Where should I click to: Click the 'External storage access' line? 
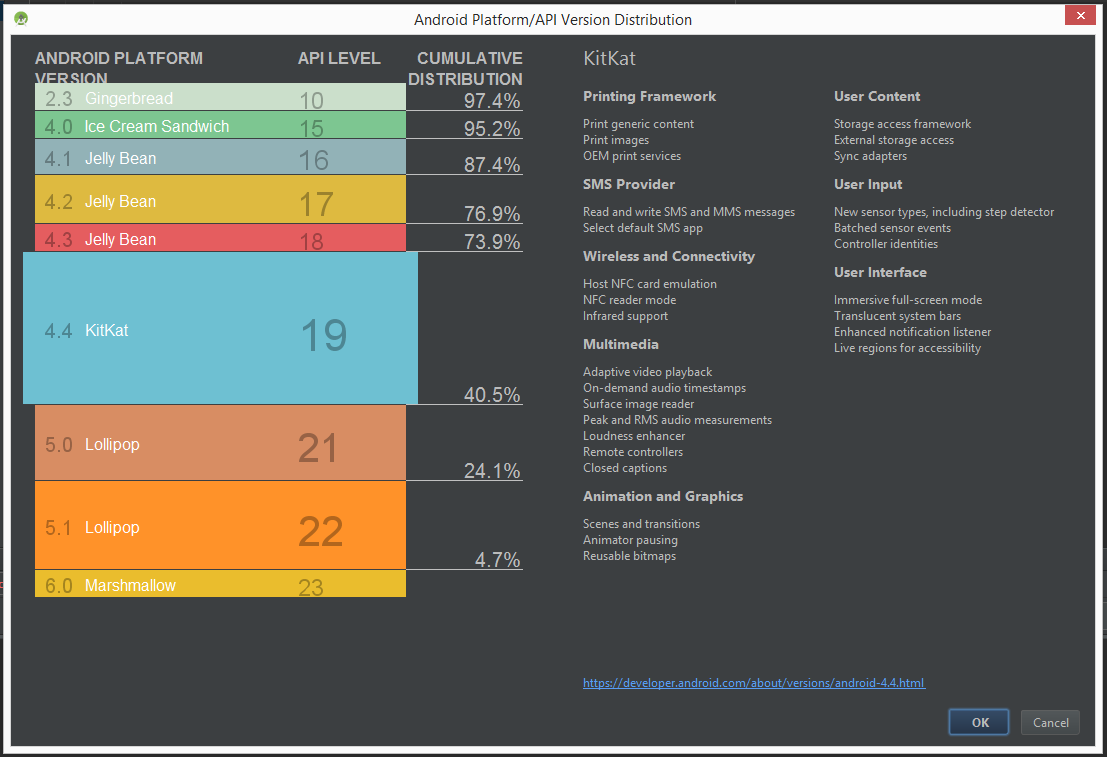tap(894, 140)
